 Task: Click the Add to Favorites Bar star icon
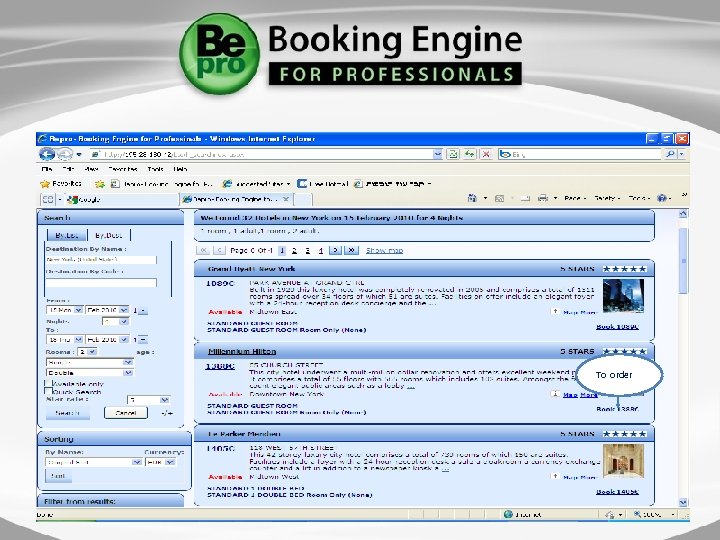100,184
